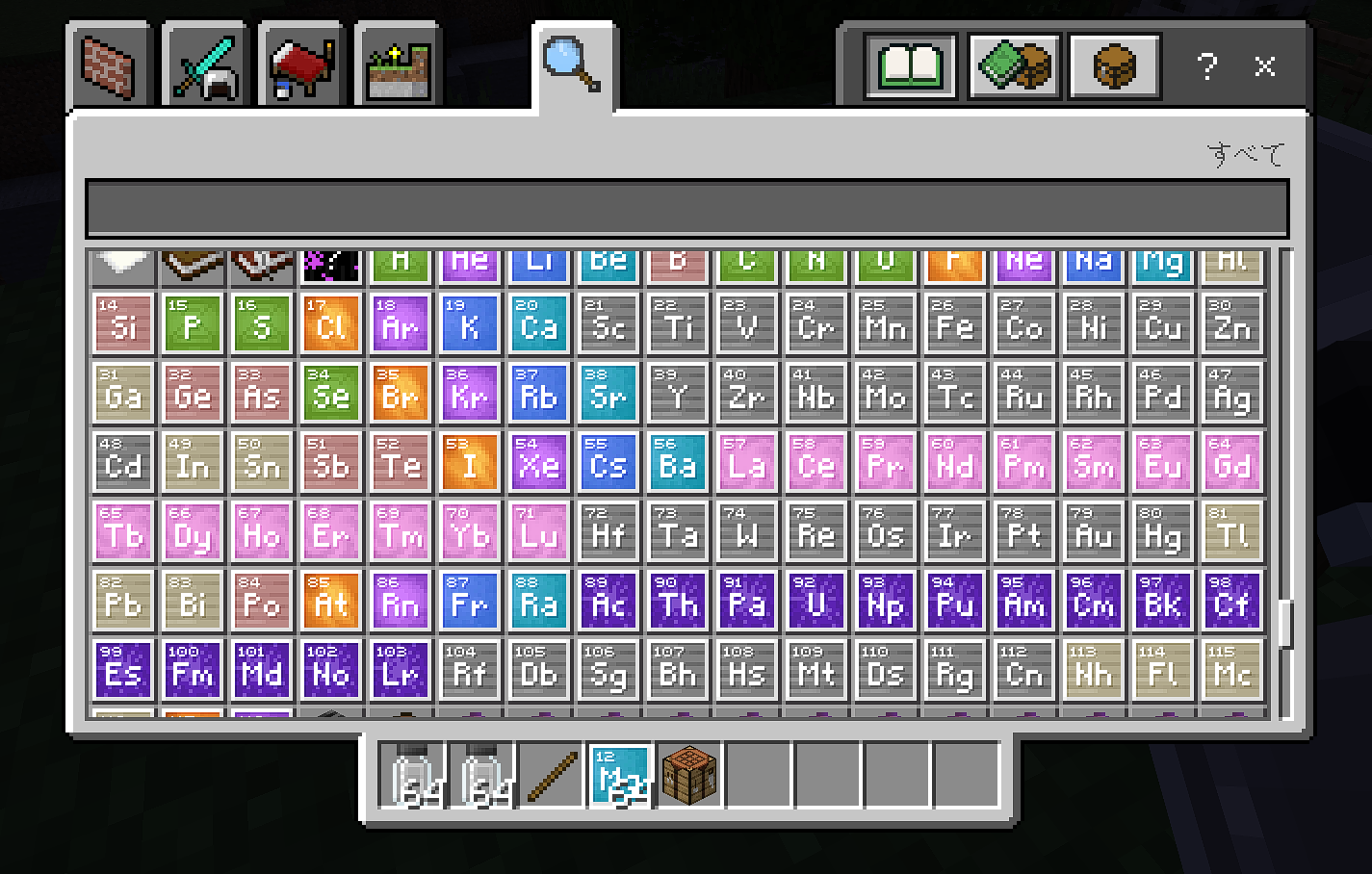Image resolution: width=1372 pixels, height=874 pixels.
Task: Select the Gold (Au) element
Action: pyautogui.click(x=1094, y=531)
